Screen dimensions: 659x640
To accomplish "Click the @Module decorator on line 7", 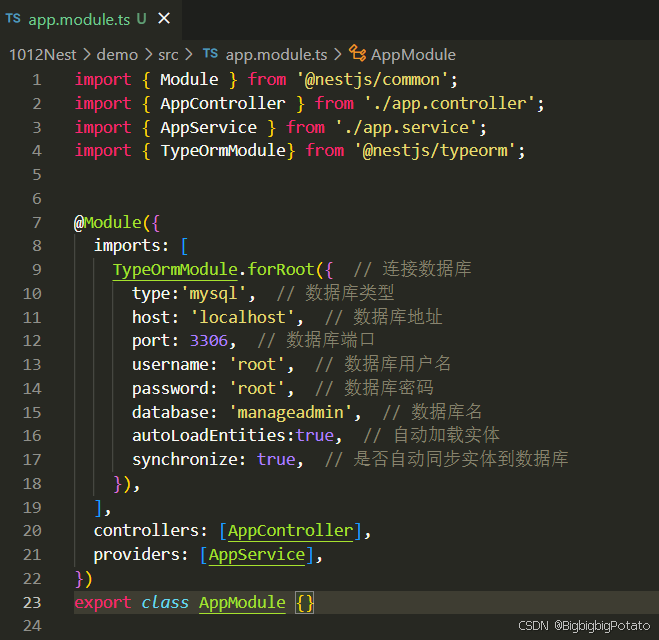I will (108, 222).
